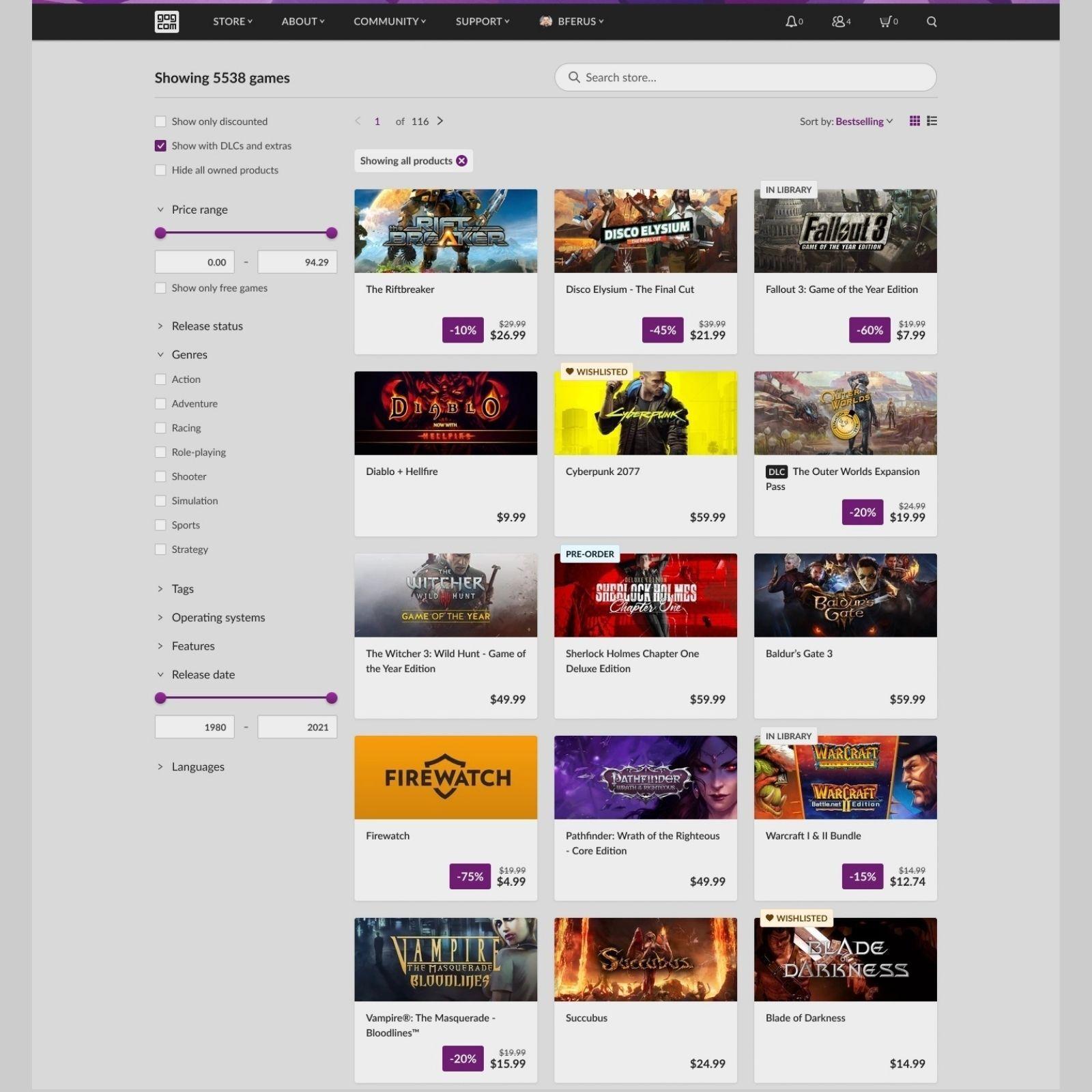Open the STORE menu
Viewport: 1092px width, 1092px height.
click(x=231, y=21)
